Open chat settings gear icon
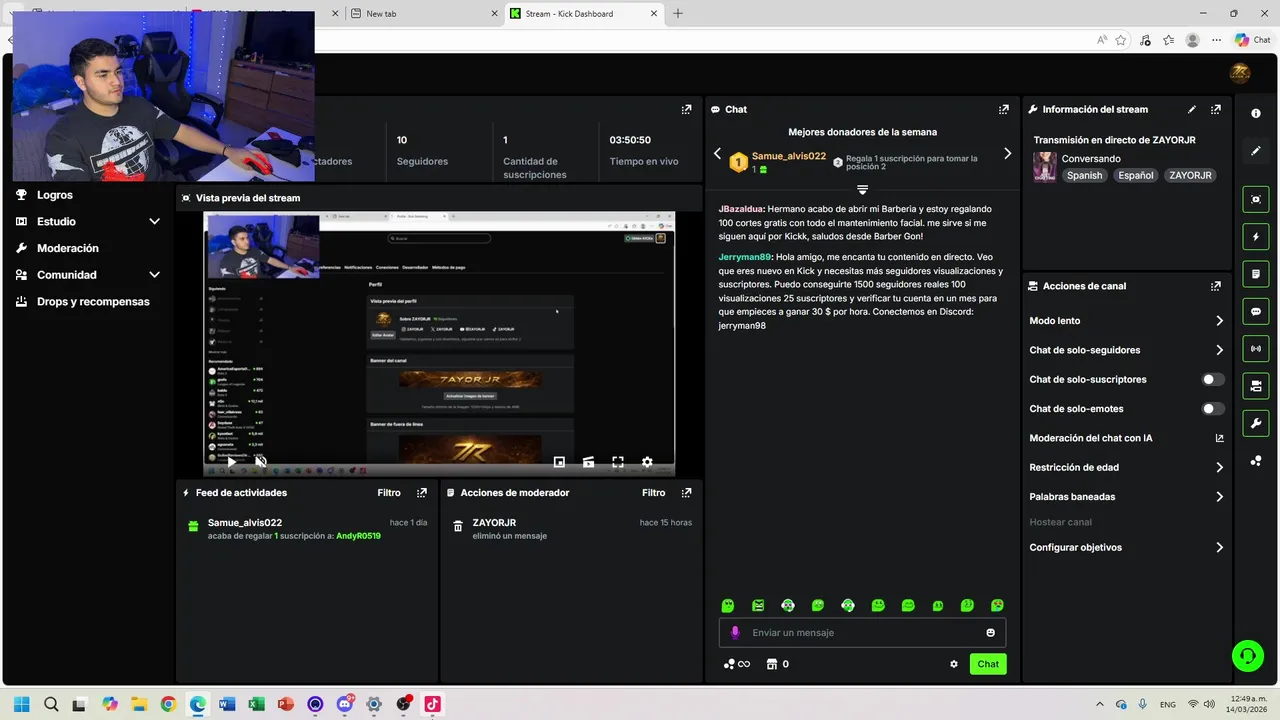Viewport: 1280px width, 720px height. 954,664
